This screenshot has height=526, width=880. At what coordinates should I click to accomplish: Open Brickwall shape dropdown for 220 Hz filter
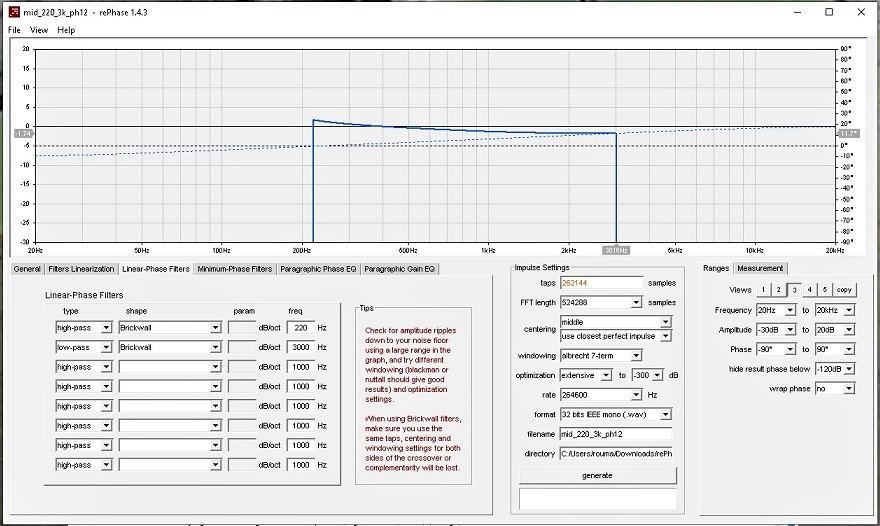click(216, 328)
